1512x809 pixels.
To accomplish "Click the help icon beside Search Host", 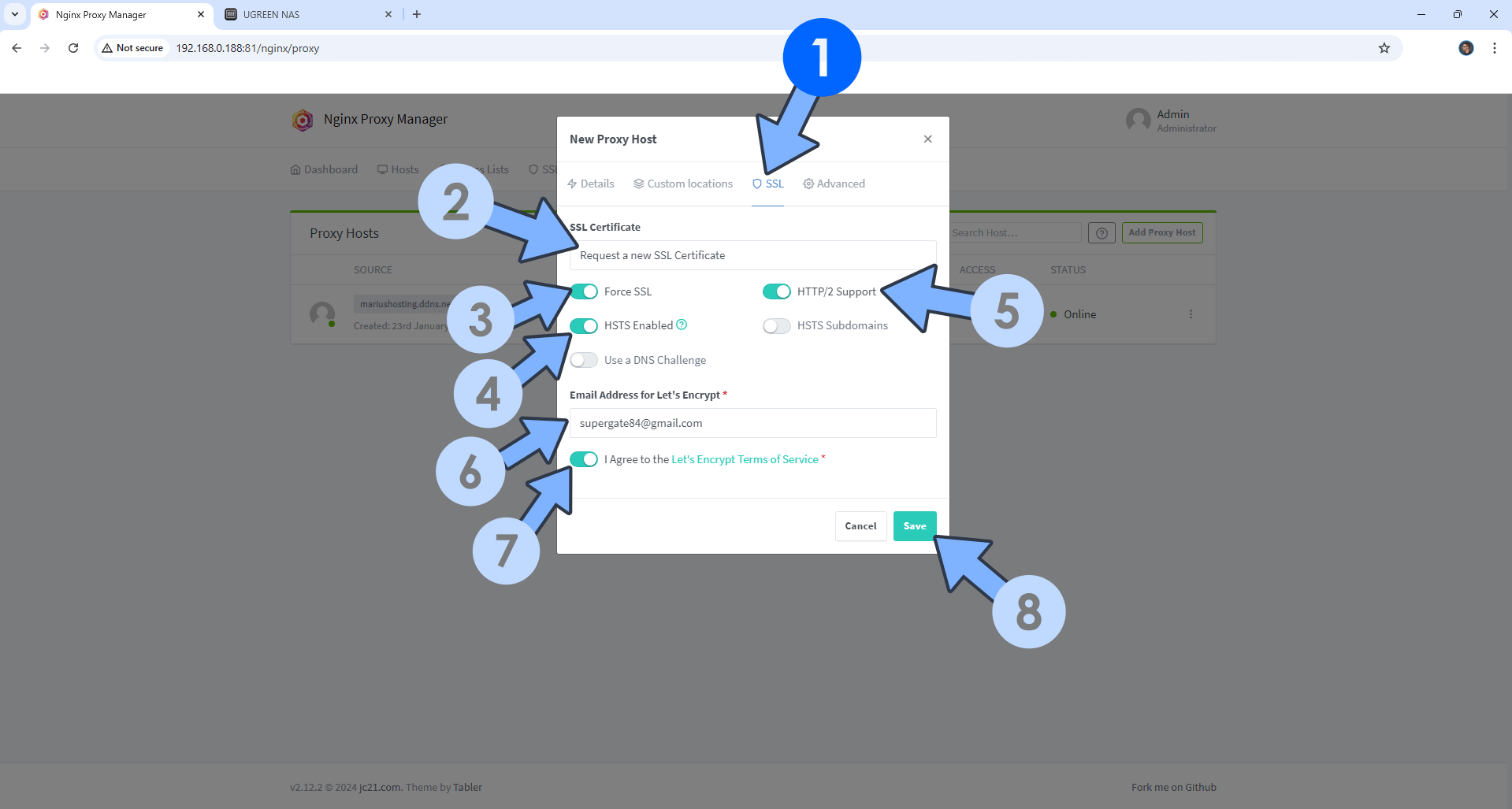I will tap(1101, 233).
